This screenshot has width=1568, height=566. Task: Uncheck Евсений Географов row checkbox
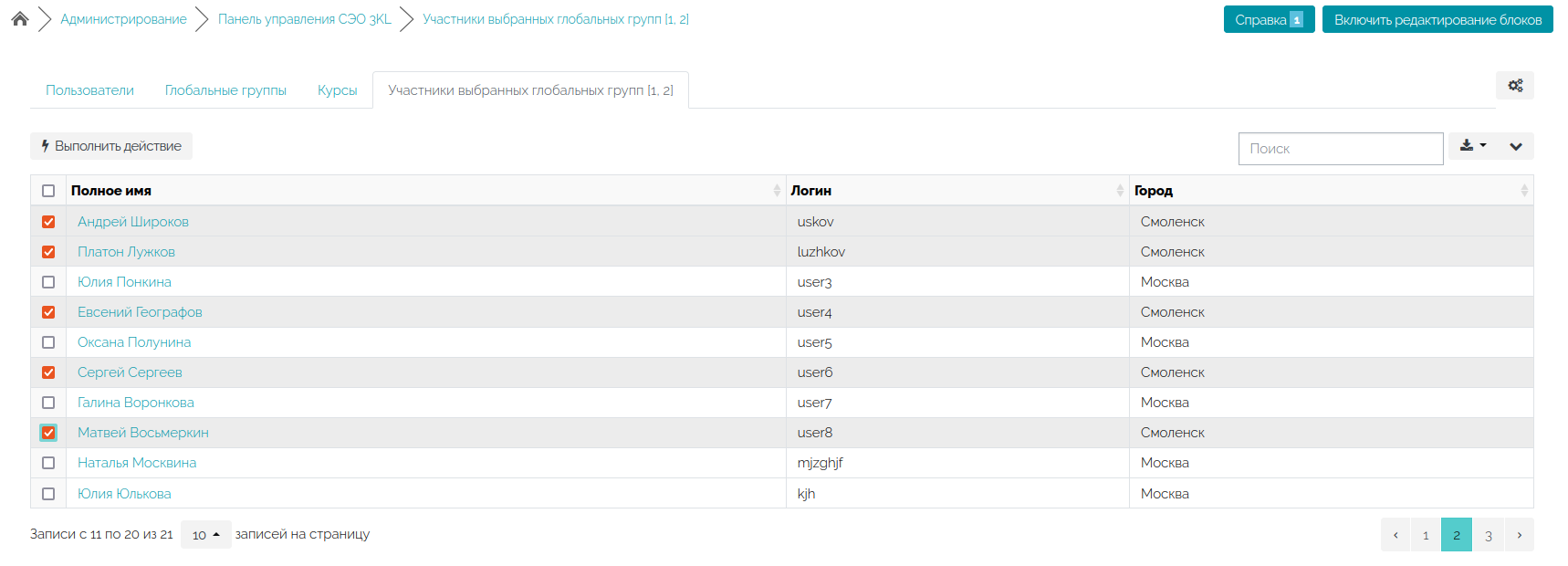click(x=48, y=312)
